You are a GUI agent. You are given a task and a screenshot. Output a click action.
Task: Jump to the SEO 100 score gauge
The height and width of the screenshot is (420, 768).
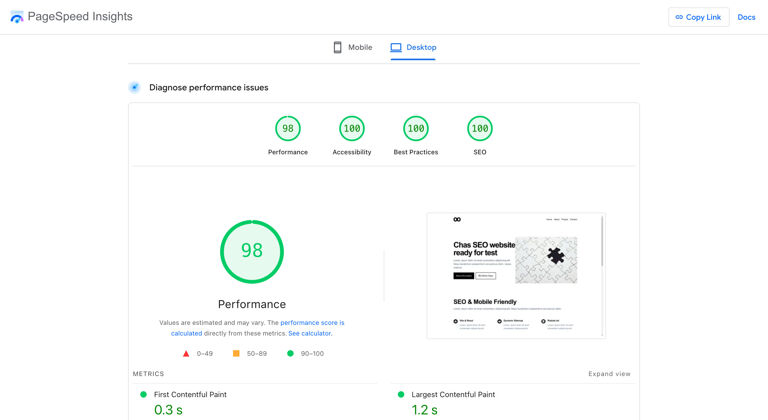pos(480,128)
